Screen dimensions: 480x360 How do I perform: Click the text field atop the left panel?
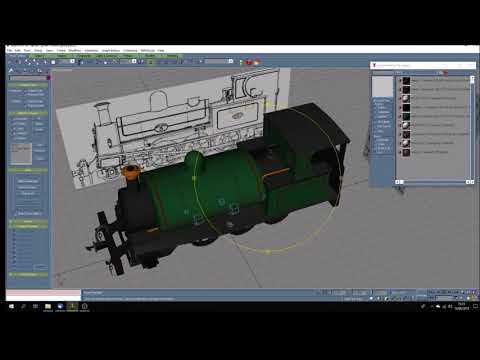[28, 78]
